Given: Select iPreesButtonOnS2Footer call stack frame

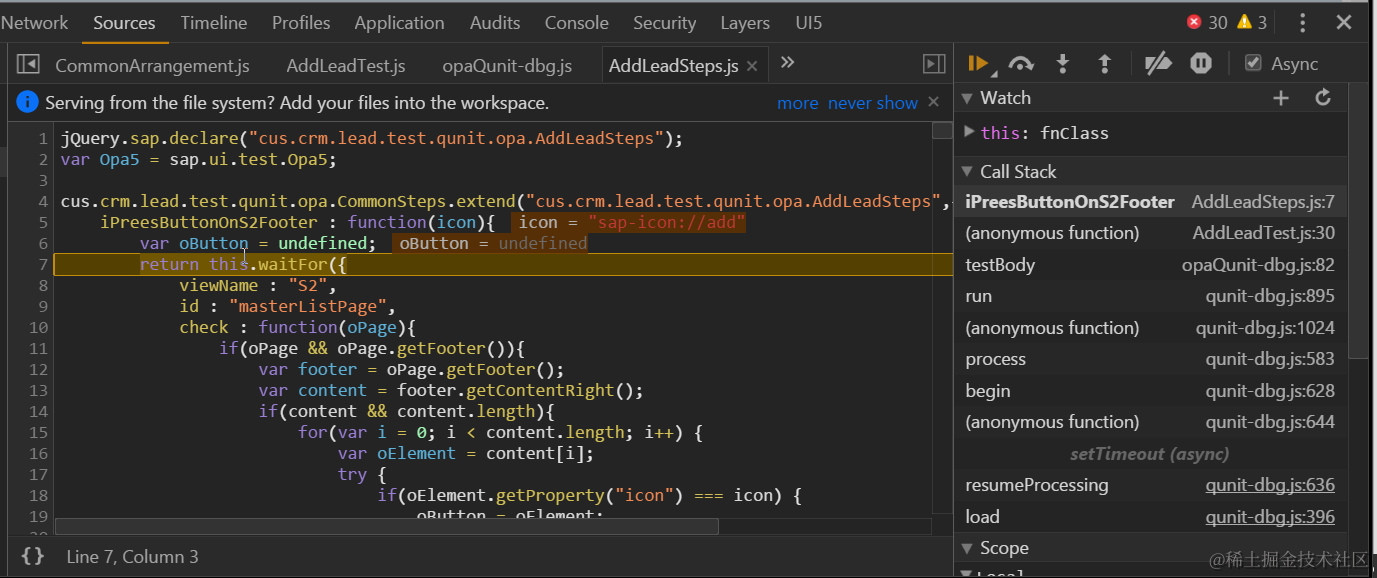Looking at the screenshot, I should [1150, 202].
